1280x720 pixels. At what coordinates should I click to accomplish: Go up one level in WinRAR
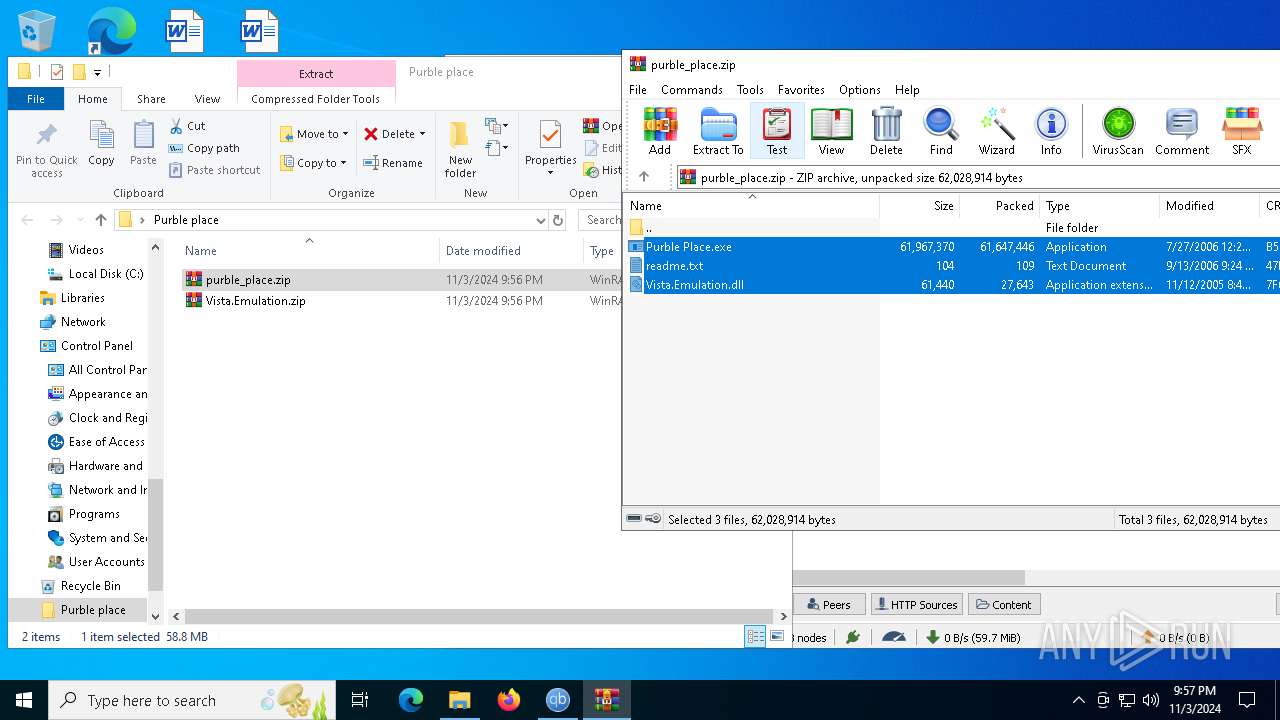(x=644, y=177)
